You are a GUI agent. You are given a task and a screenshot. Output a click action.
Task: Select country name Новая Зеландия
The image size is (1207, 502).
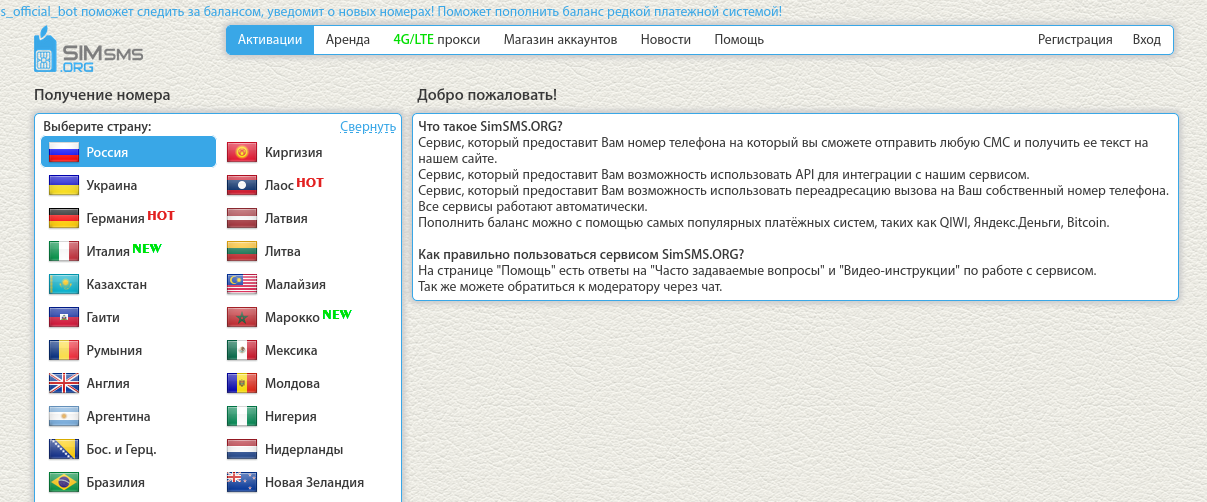tap(314, 482)
